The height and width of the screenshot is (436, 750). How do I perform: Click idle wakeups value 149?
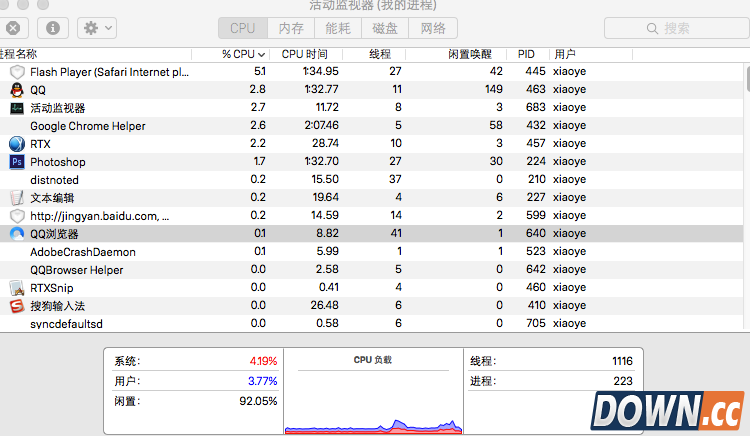(x=494, y=89)
